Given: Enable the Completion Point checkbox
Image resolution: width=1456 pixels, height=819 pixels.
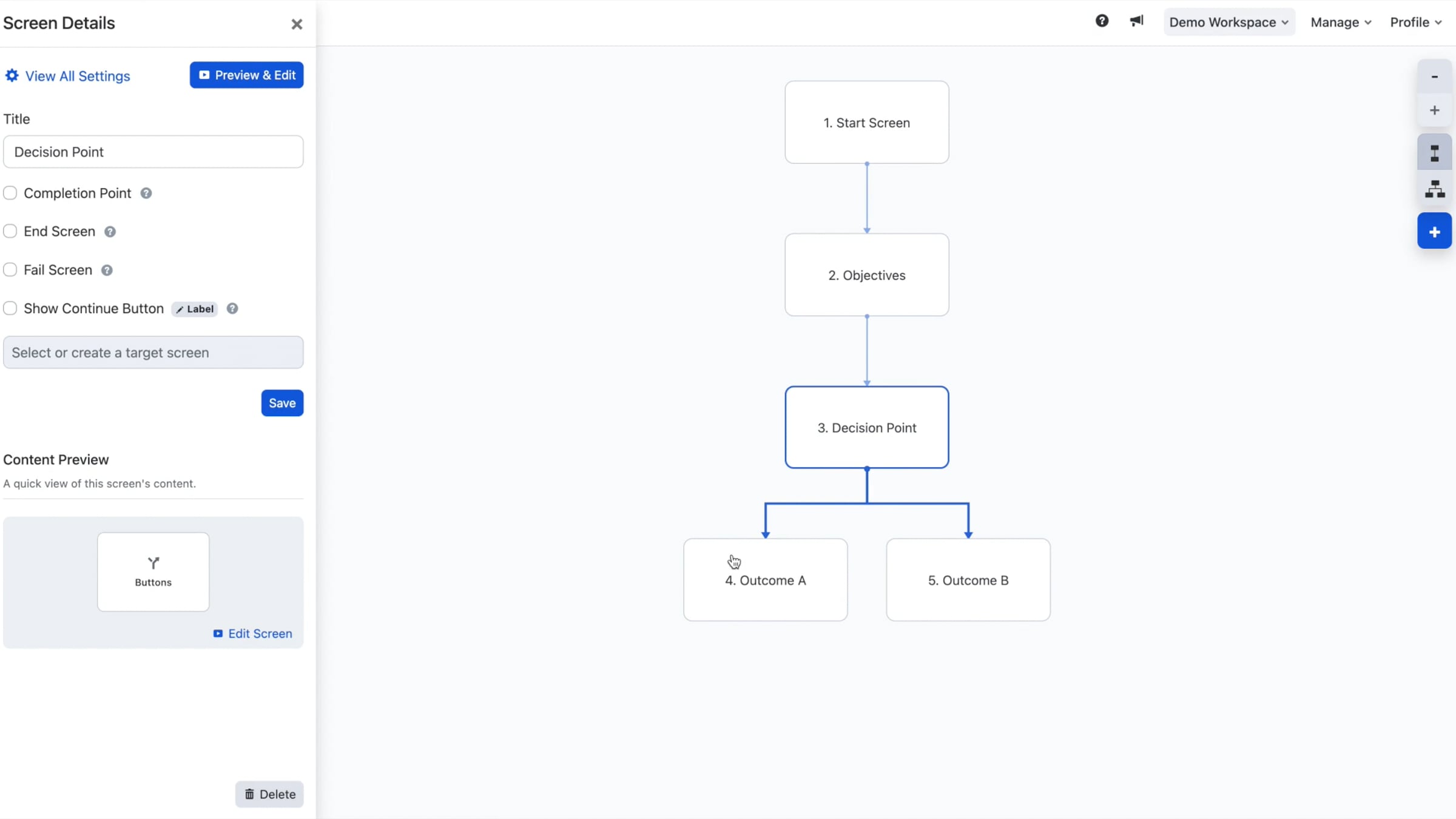Looking at the screenshot, I should pyautogui.click(x=10, y=194).
